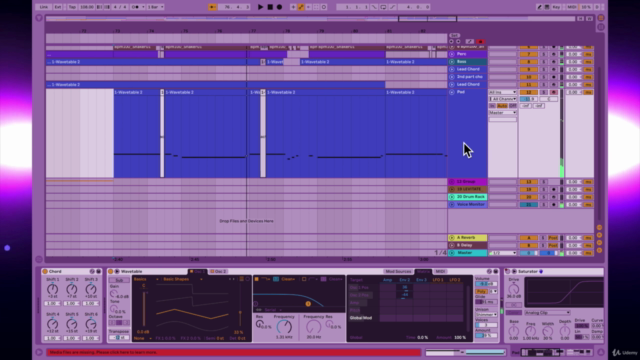Toggle the Chord device activator
Viewport: 640px width, 360px height.
(x=45, y=271)
